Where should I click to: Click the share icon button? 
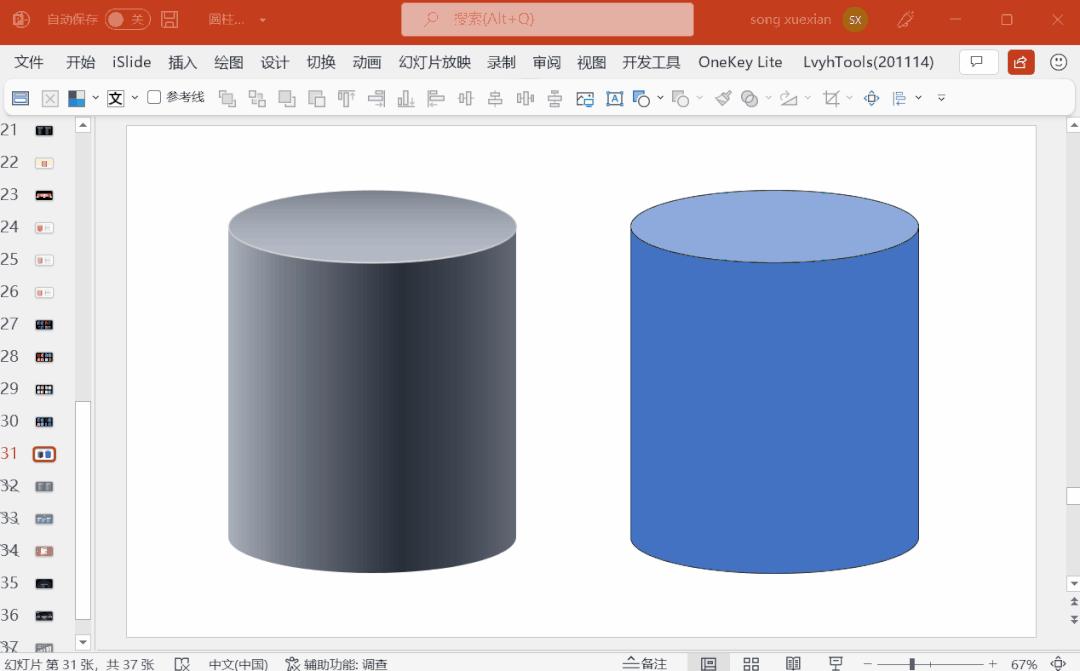pyautogui.click(x=1021, y=62)
